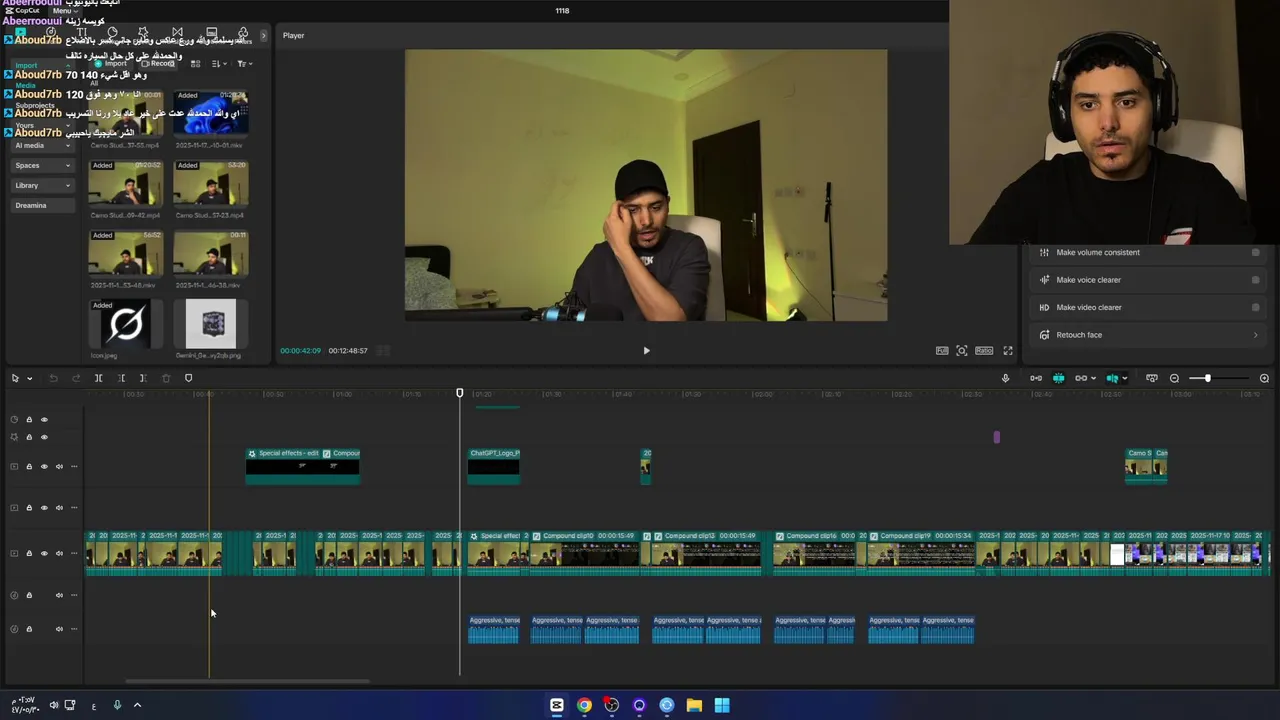Zoom in the timeline with the plus magnifier
1280x720 pixels.
pos(1264,378)
